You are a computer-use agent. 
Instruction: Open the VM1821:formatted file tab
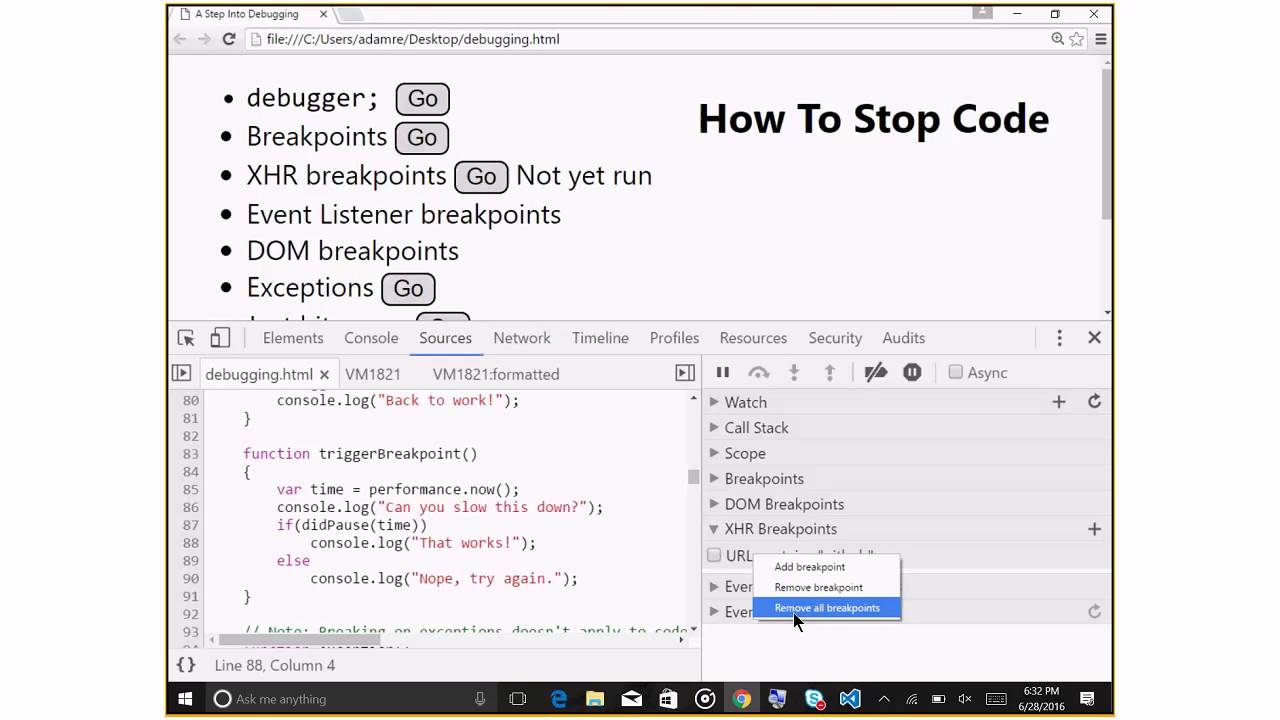(496, 374)
